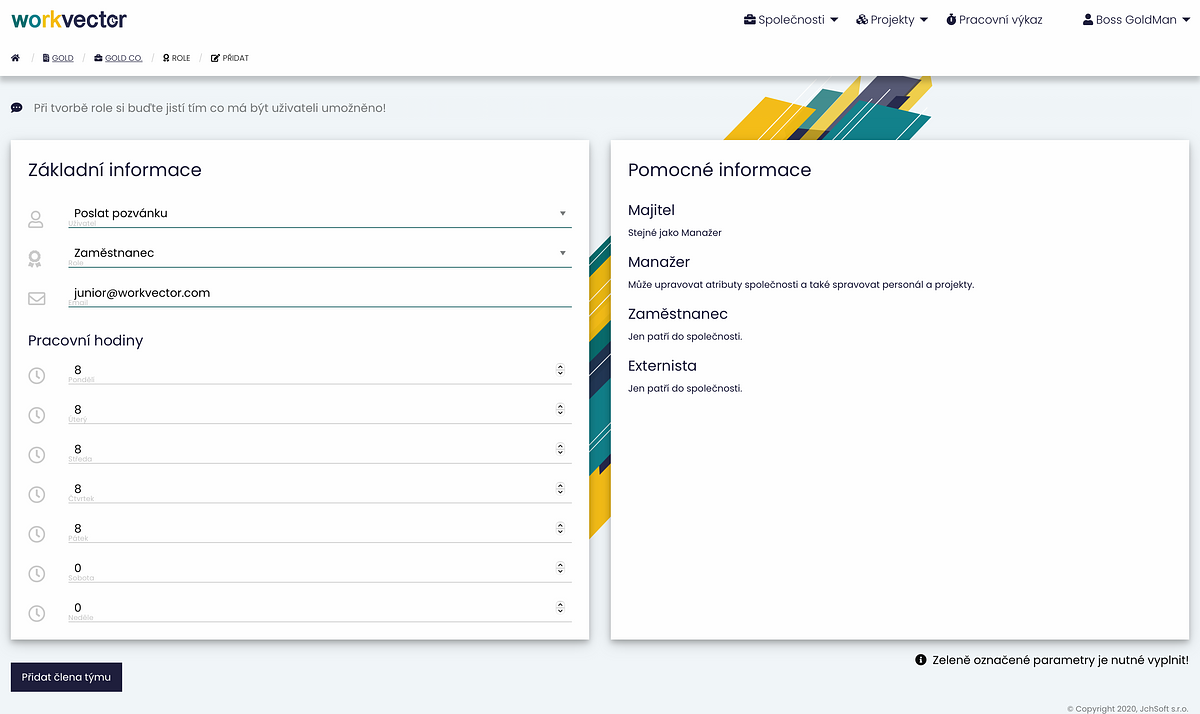Adjust the Sobota hours stepper
Viewport: 1200px width, 714px height.
560,568
